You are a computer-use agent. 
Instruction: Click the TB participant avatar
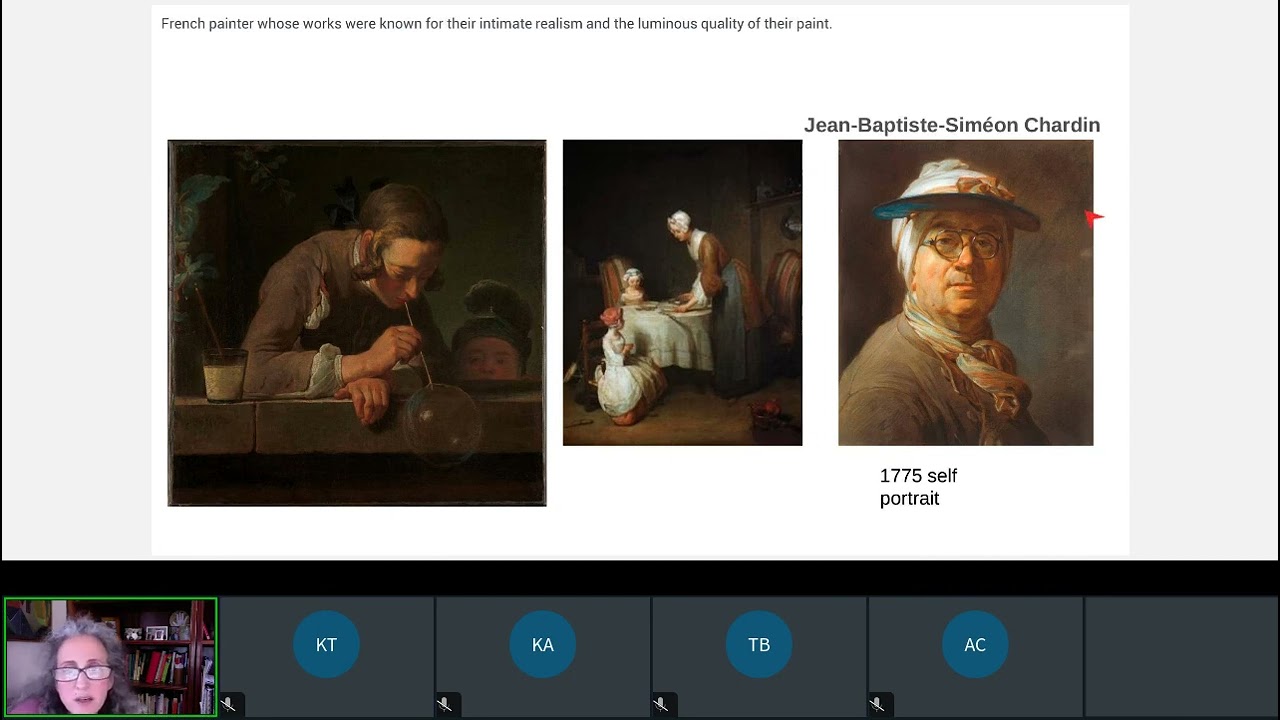(759, 645)
